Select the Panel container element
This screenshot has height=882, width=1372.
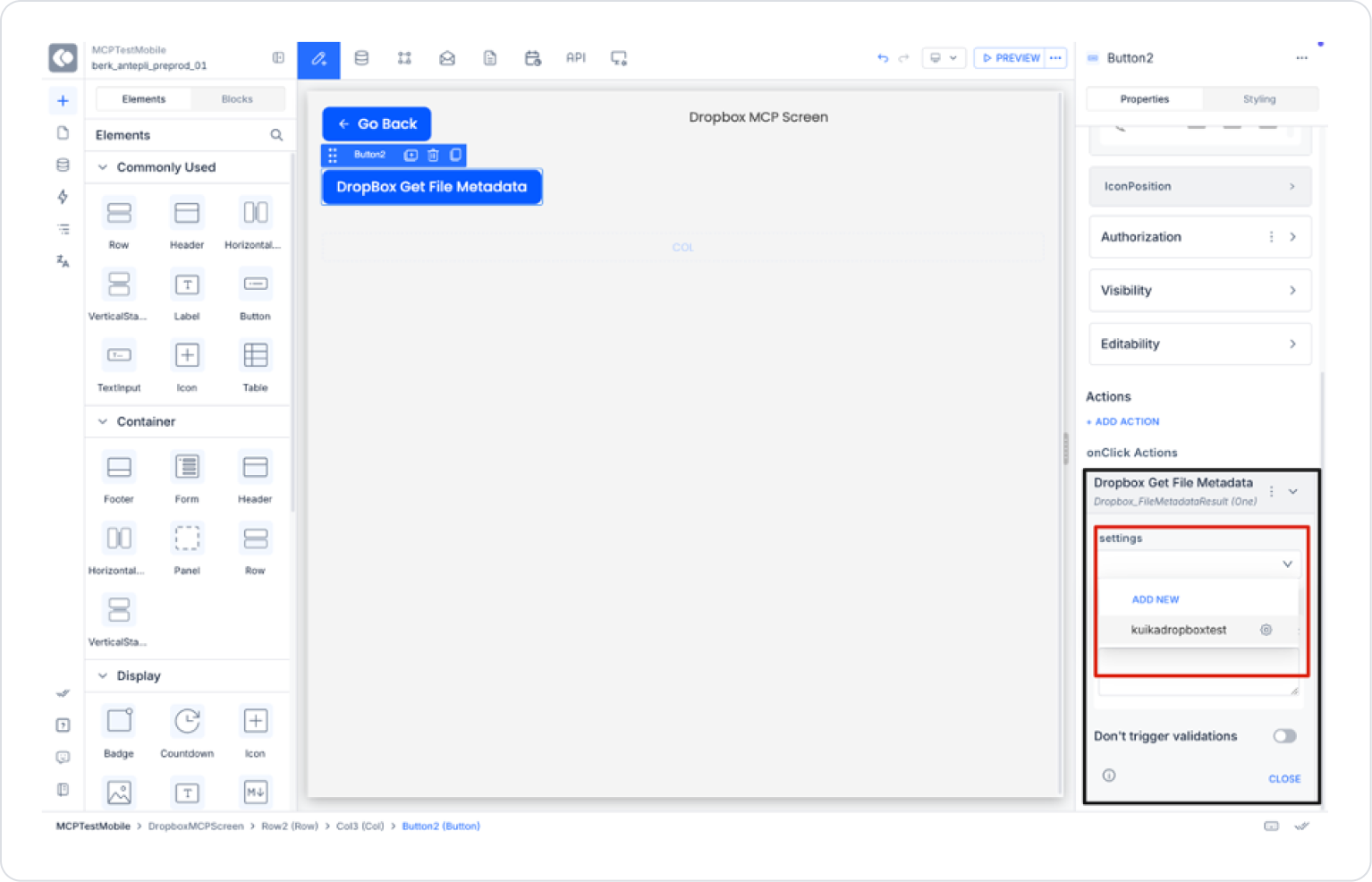coord(187,548)
